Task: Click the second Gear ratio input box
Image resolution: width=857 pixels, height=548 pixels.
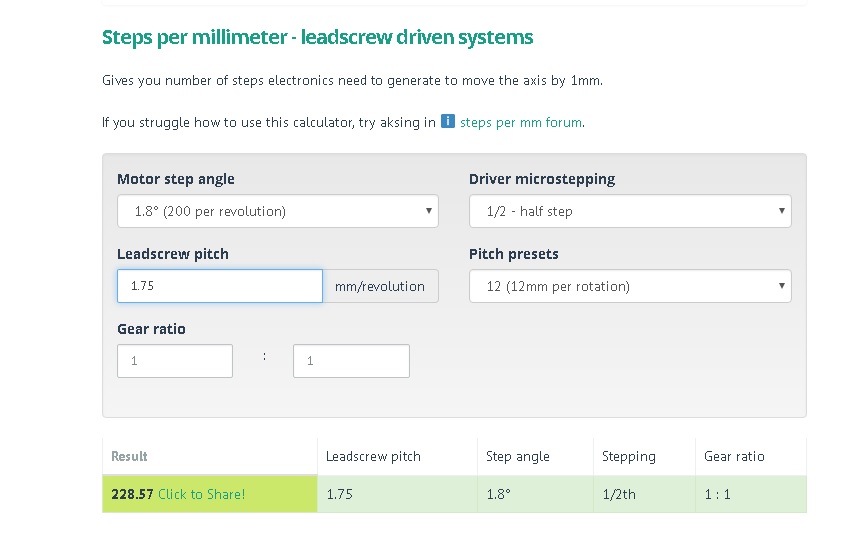Action: click(x=351, y=361)
